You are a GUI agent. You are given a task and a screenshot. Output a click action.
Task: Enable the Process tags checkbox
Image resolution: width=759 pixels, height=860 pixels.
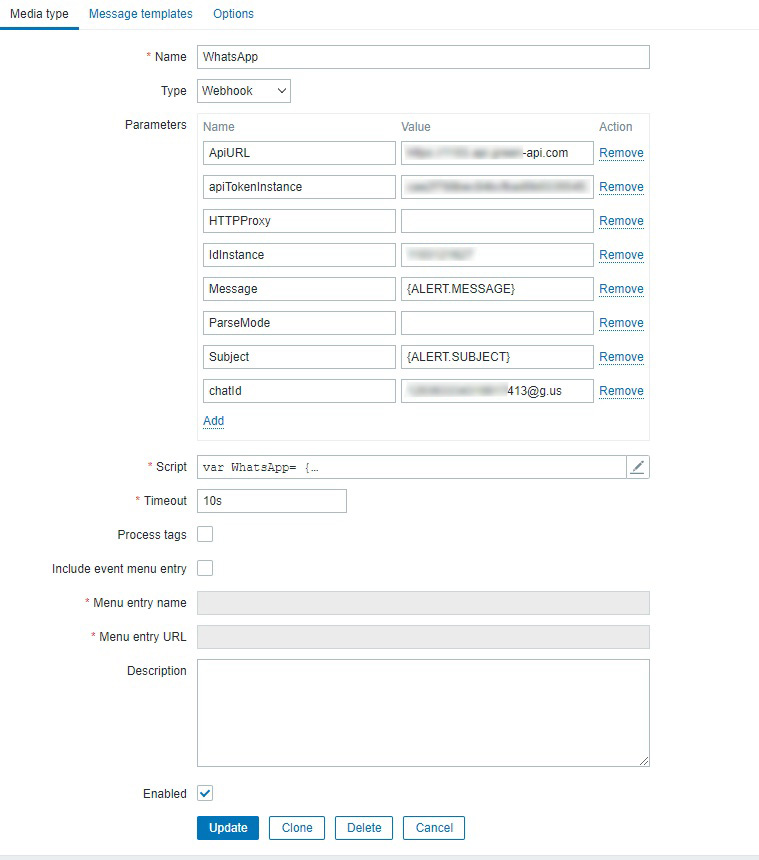[204, 534]
